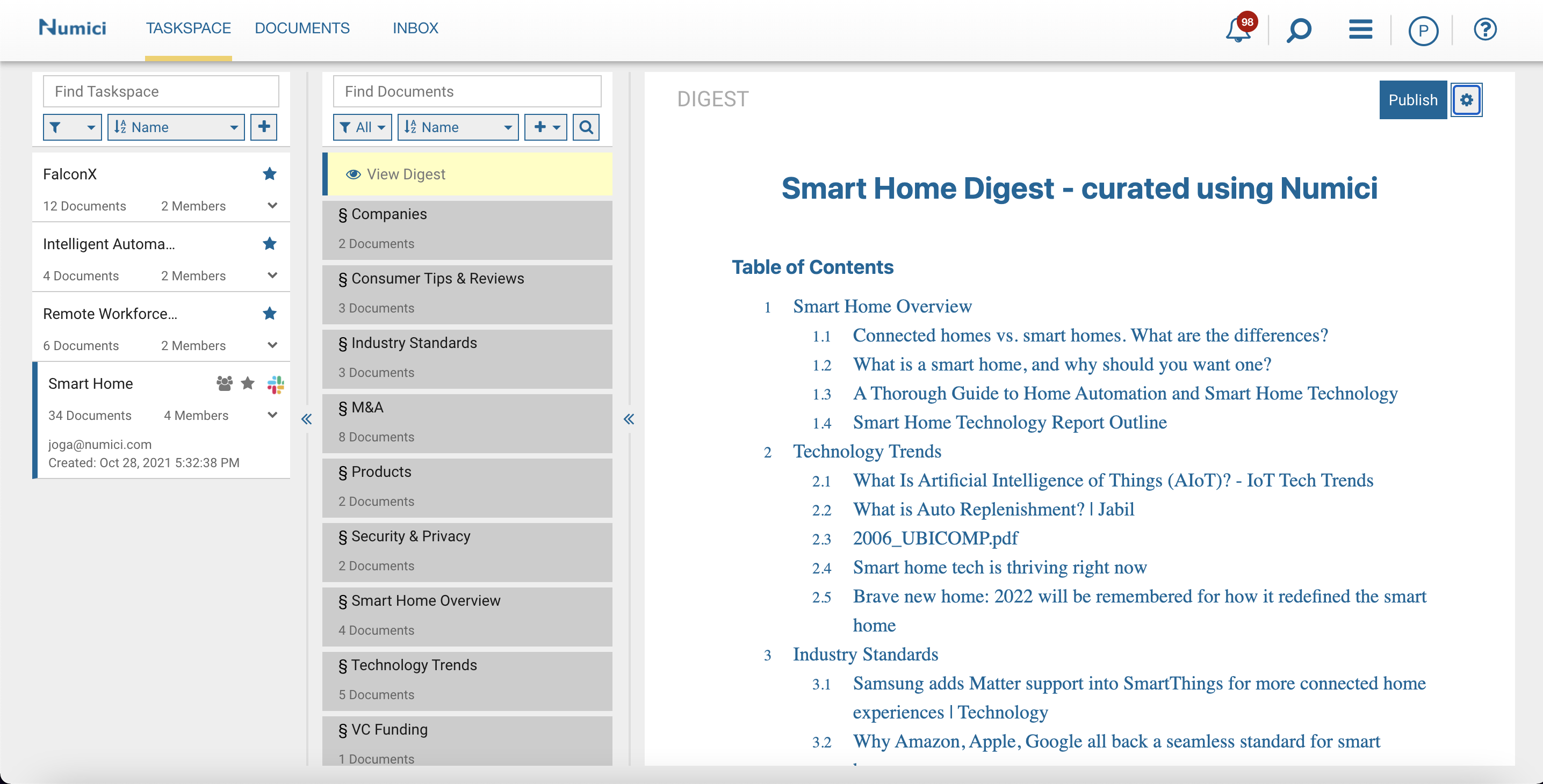Collapse the taskspace panel with double chevron
Viewport: 1543px width, 784px height.
click(x=306, y=419)
